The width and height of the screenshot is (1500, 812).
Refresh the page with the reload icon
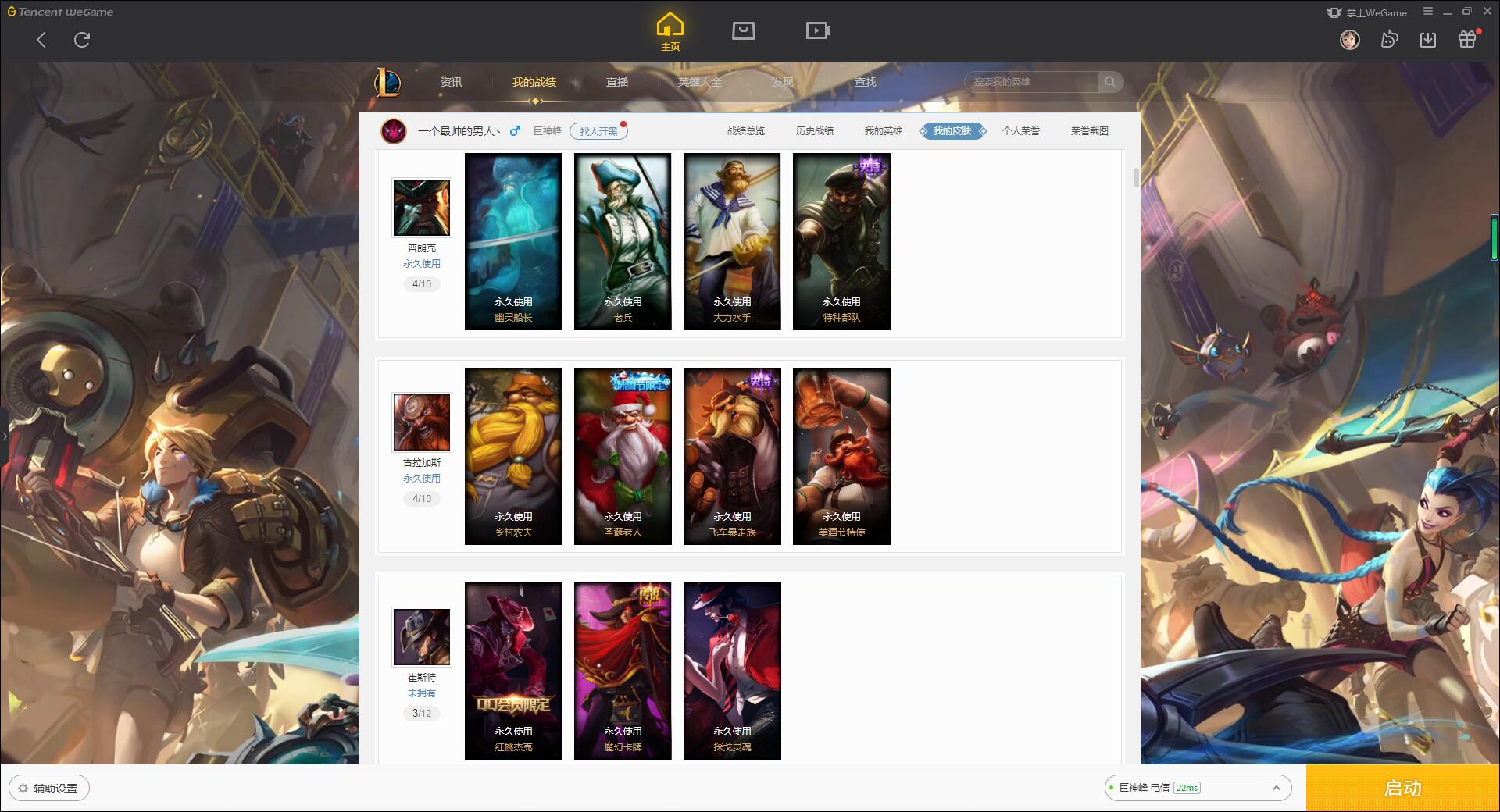(x=82, y=40)
